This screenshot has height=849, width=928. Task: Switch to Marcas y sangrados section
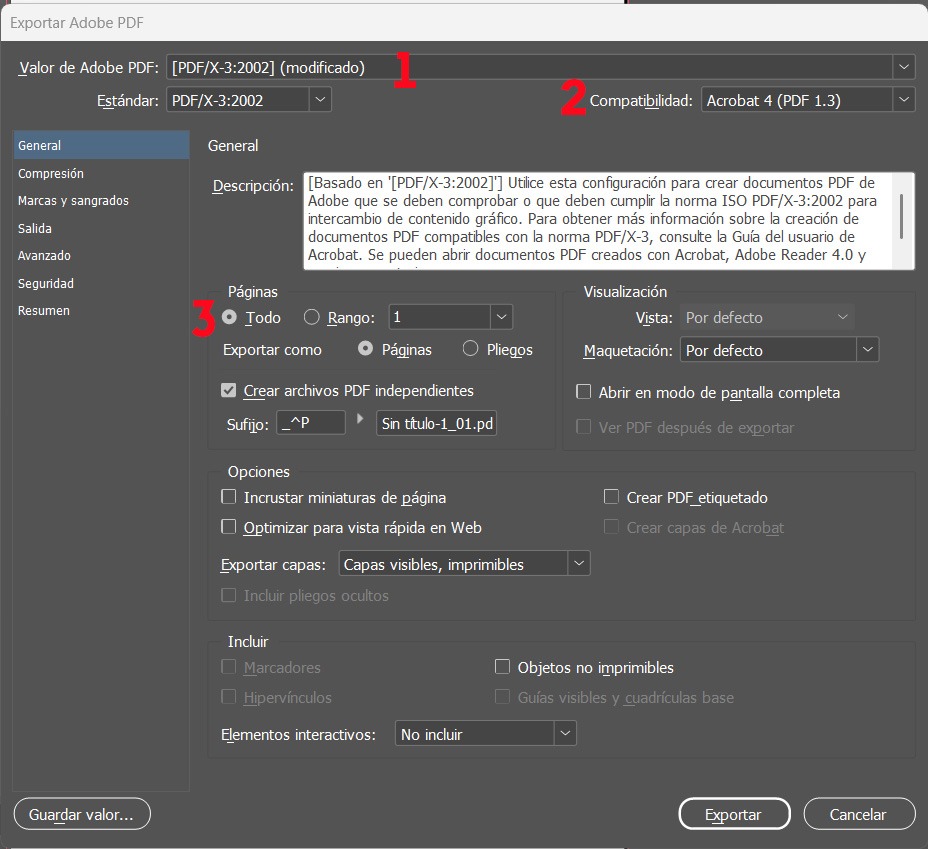(x=73, y=201)
